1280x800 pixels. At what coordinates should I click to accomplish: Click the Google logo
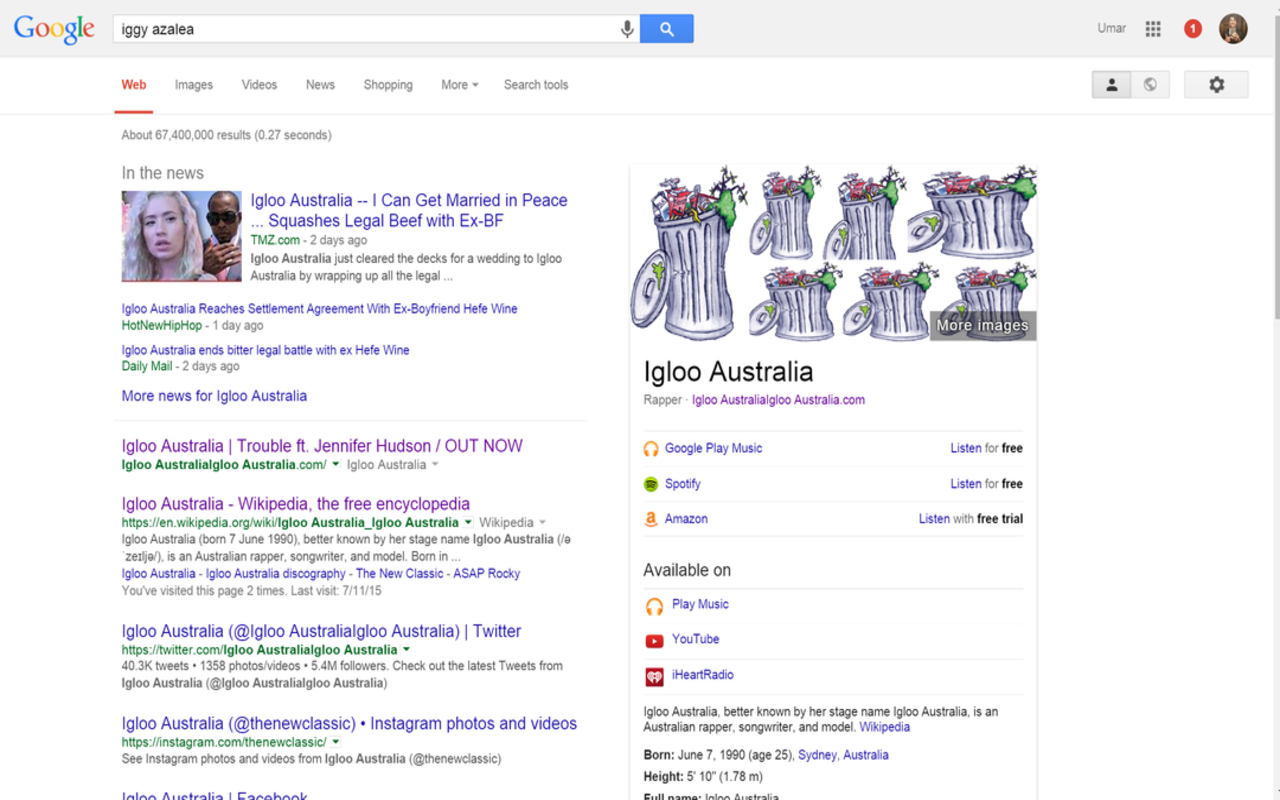pyautogui.click(x=54, y=29)
